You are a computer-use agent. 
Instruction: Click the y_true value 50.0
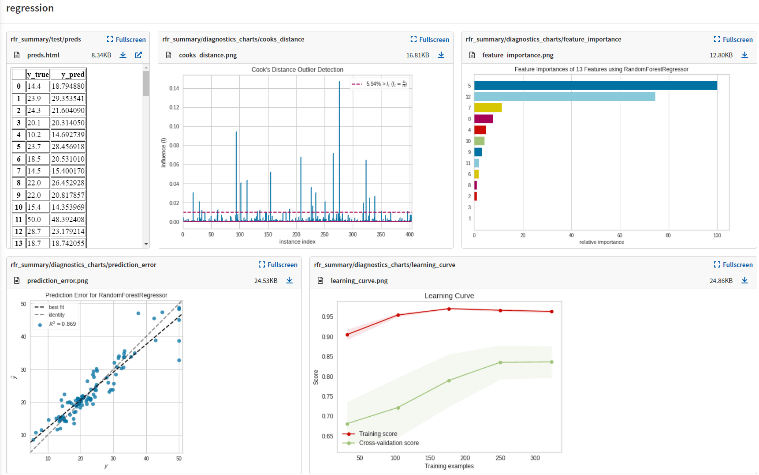[x=38, y=219]
